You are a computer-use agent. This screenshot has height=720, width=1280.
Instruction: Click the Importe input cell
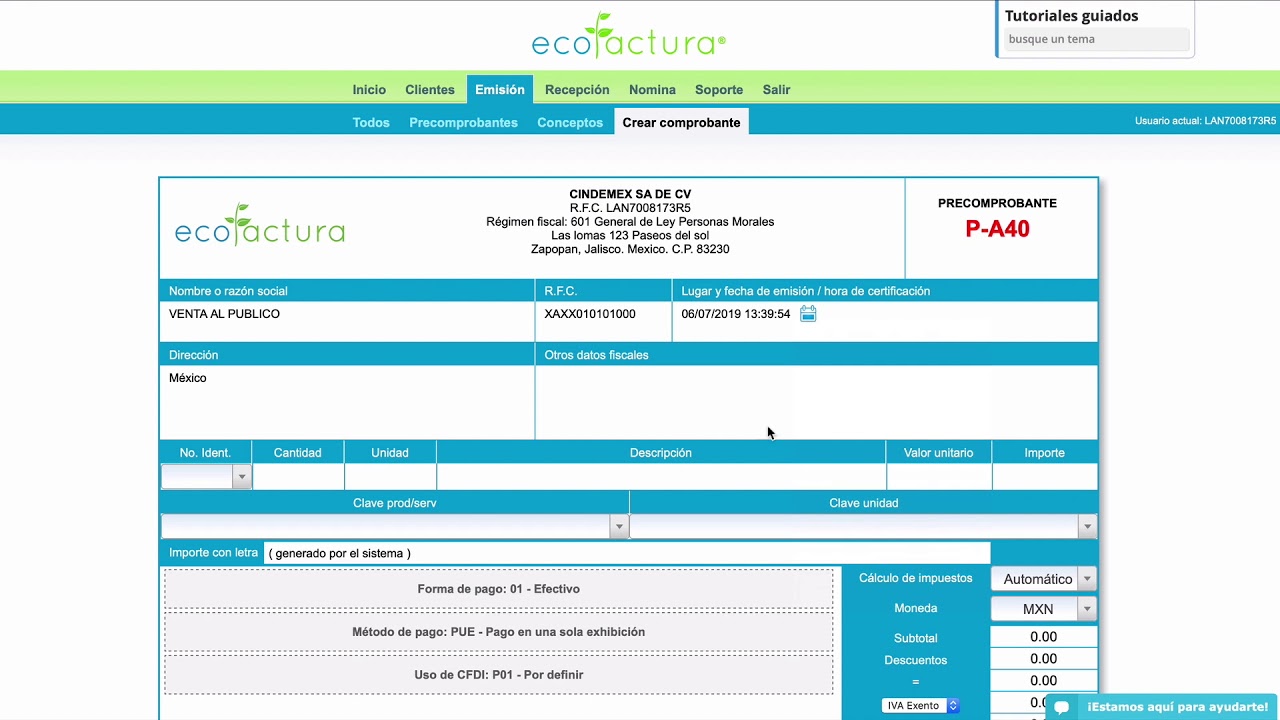1045,477
